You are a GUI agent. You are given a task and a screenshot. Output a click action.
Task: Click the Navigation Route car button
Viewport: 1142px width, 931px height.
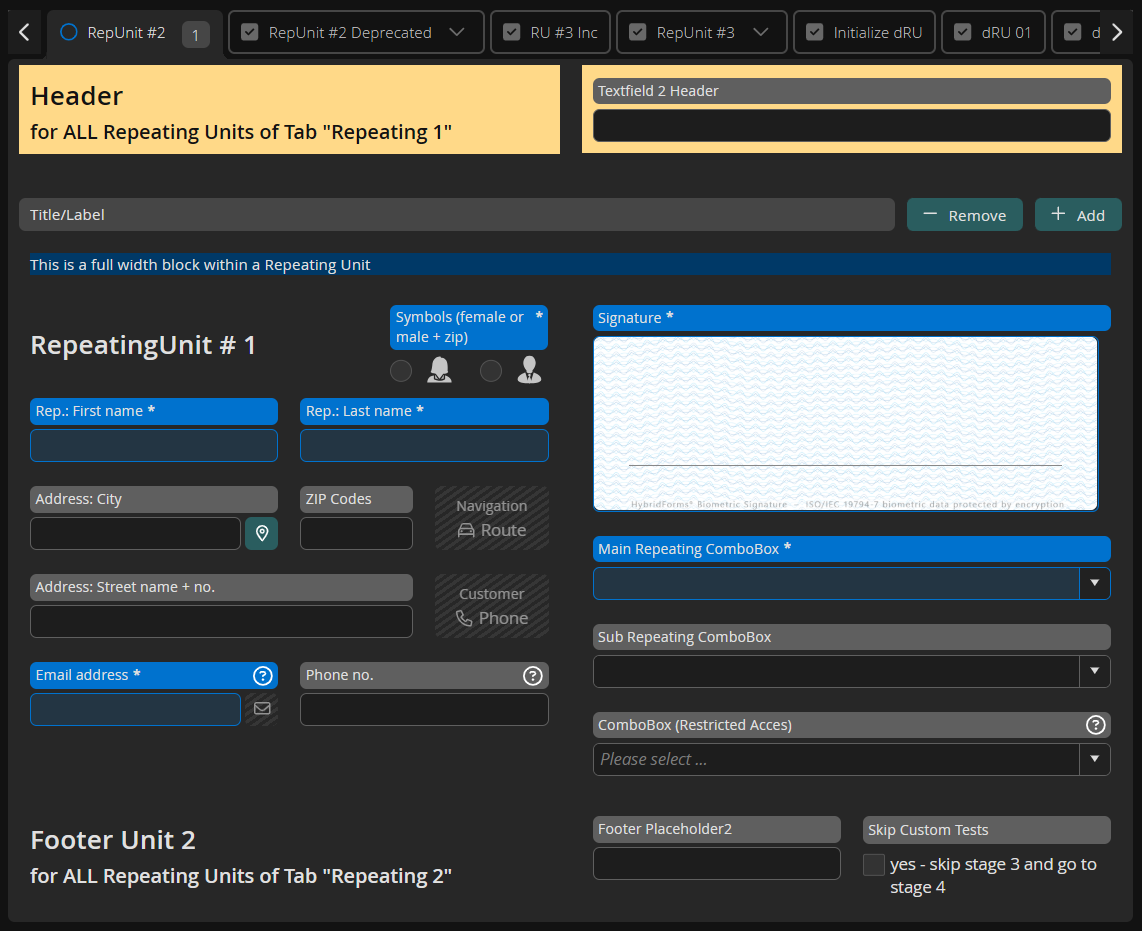pos(492,518)
